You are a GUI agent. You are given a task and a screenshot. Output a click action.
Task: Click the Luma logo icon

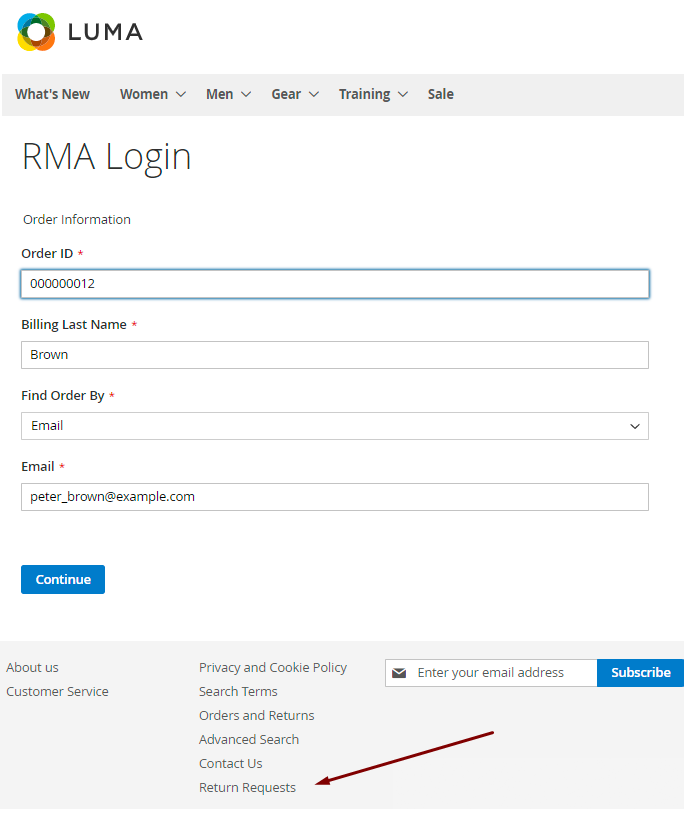tap(37, 32)
